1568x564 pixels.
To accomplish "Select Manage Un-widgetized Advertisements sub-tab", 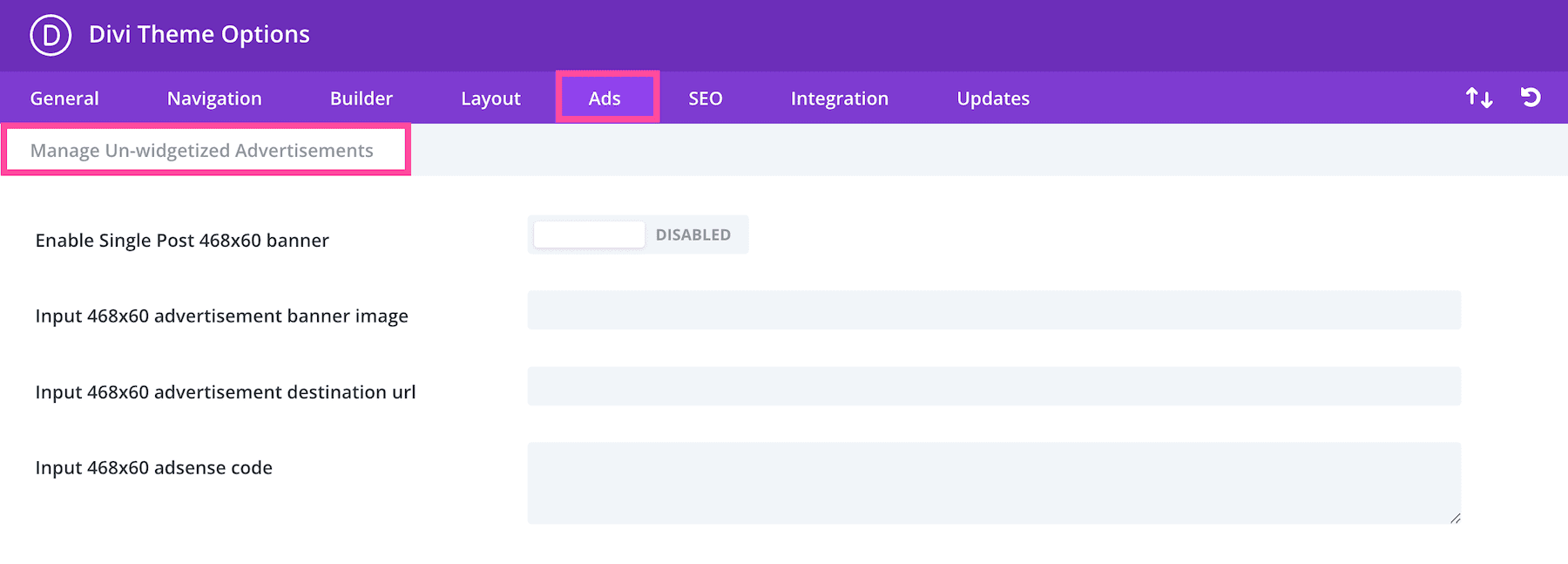I will (203, 150).
